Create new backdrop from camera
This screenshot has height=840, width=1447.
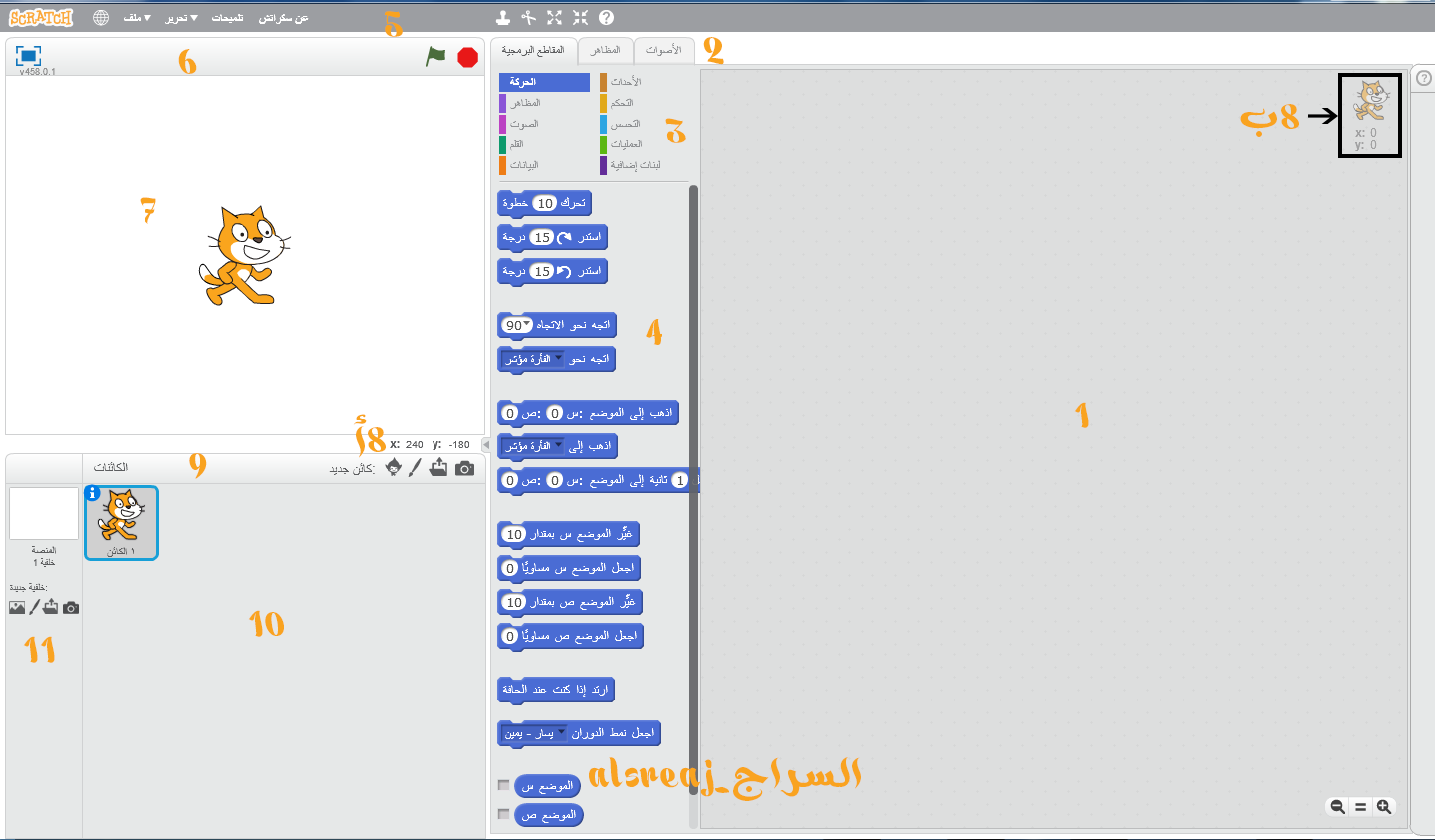coord(71,607)
